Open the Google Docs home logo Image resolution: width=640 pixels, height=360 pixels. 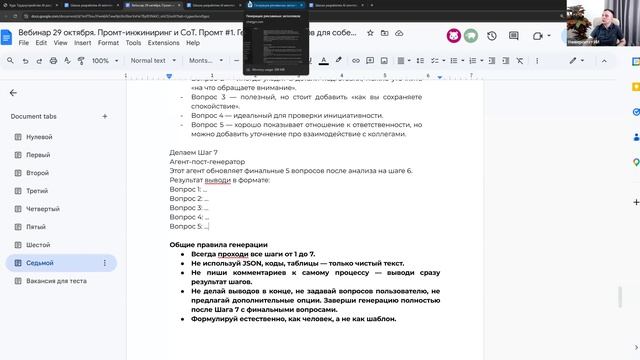7,37
